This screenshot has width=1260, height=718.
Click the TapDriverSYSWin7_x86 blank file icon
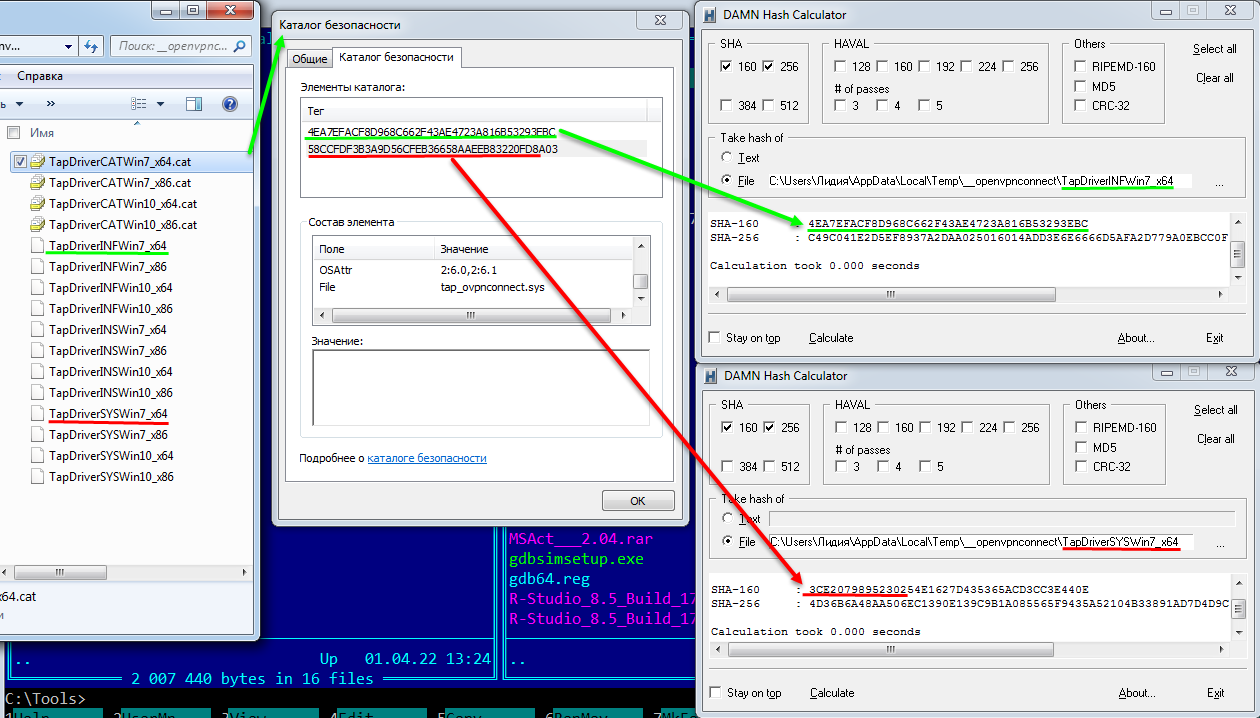[x=38, y=435]
